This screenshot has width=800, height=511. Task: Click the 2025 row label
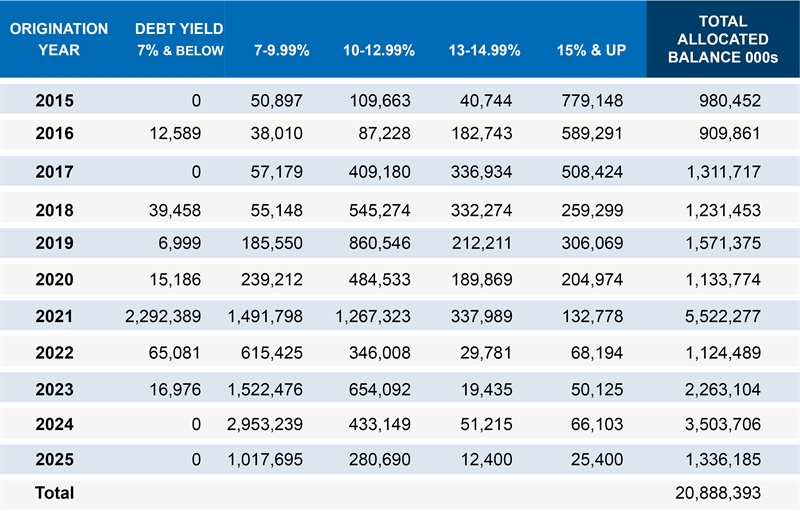55,459
